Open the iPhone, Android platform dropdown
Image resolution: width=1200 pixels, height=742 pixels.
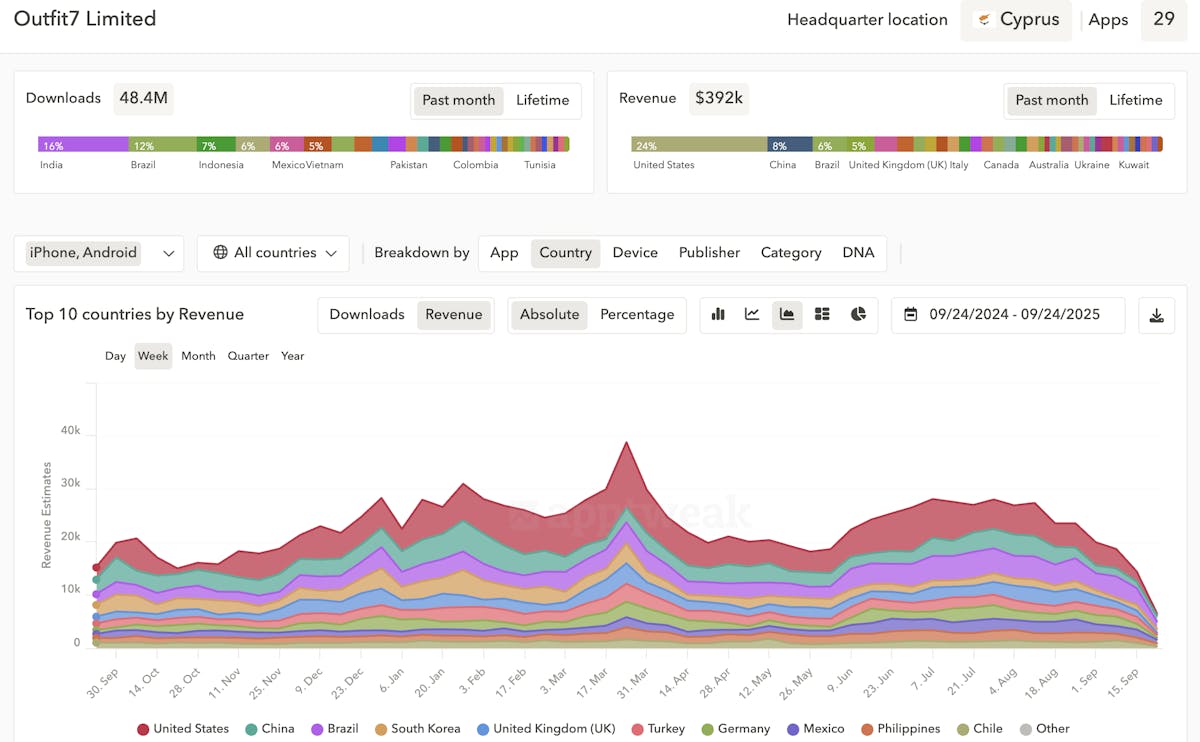[98, 253]
